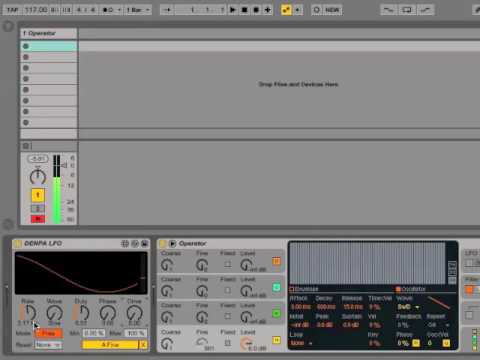Arm the track with red record button
The height and width of the screenshot is (360, 480).
click(38, 219)
